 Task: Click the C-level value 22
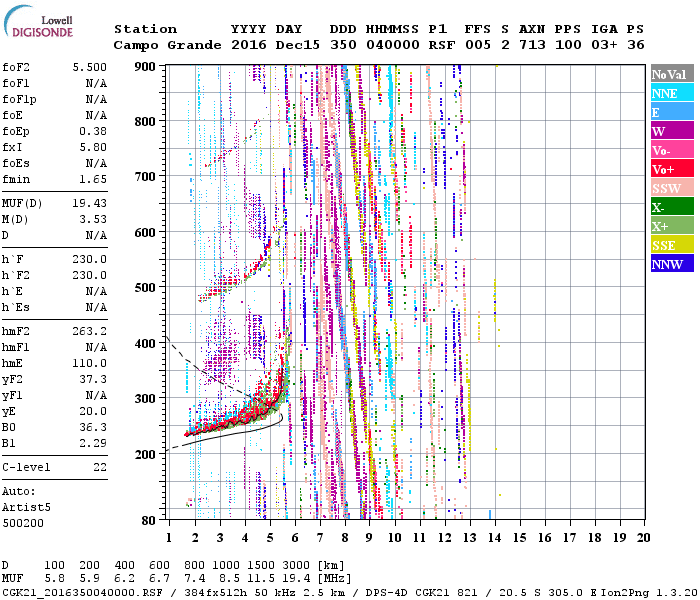pyautogui.click(x=100, y=467)
